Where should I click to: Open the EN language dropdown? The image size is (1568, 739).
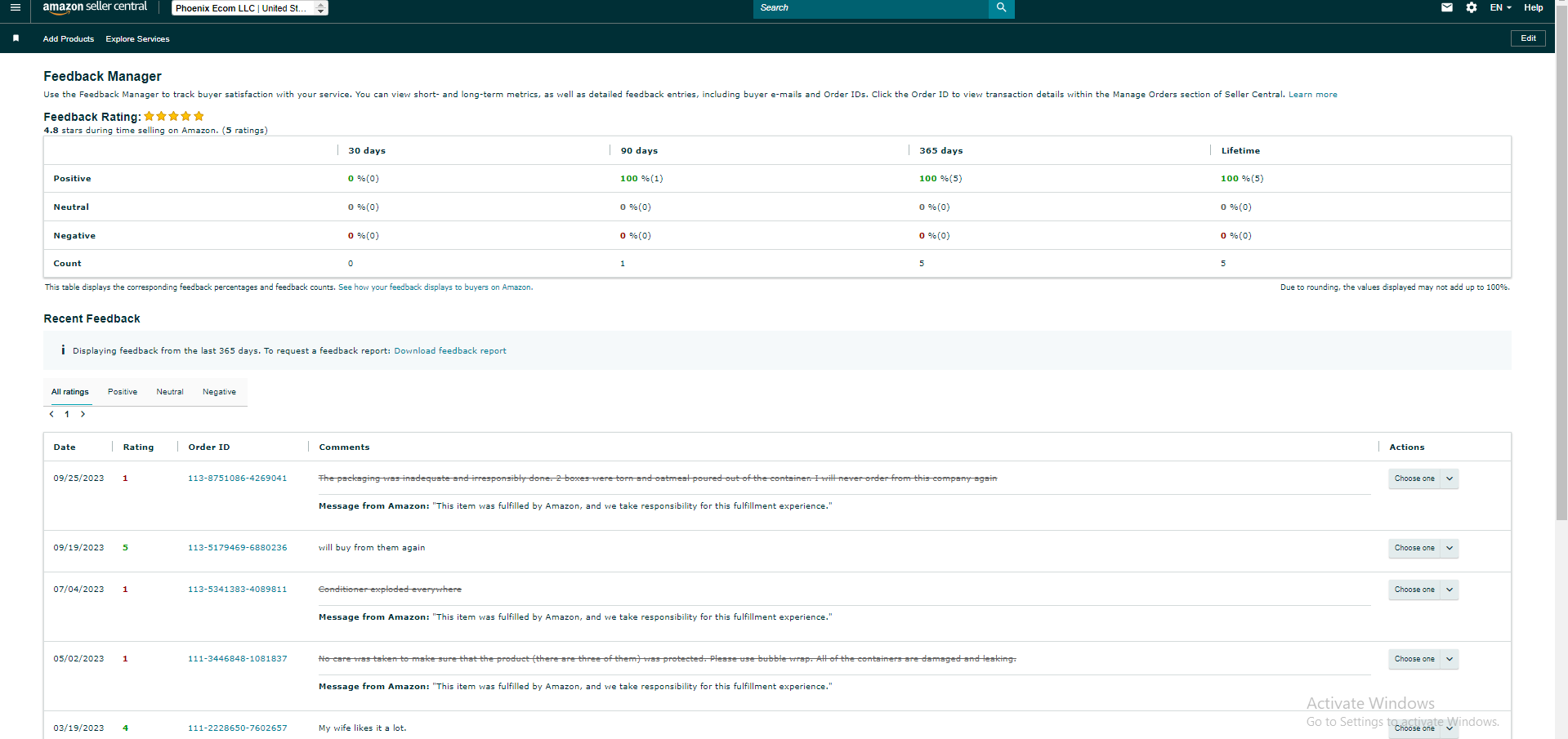(x=1500, y=7)
